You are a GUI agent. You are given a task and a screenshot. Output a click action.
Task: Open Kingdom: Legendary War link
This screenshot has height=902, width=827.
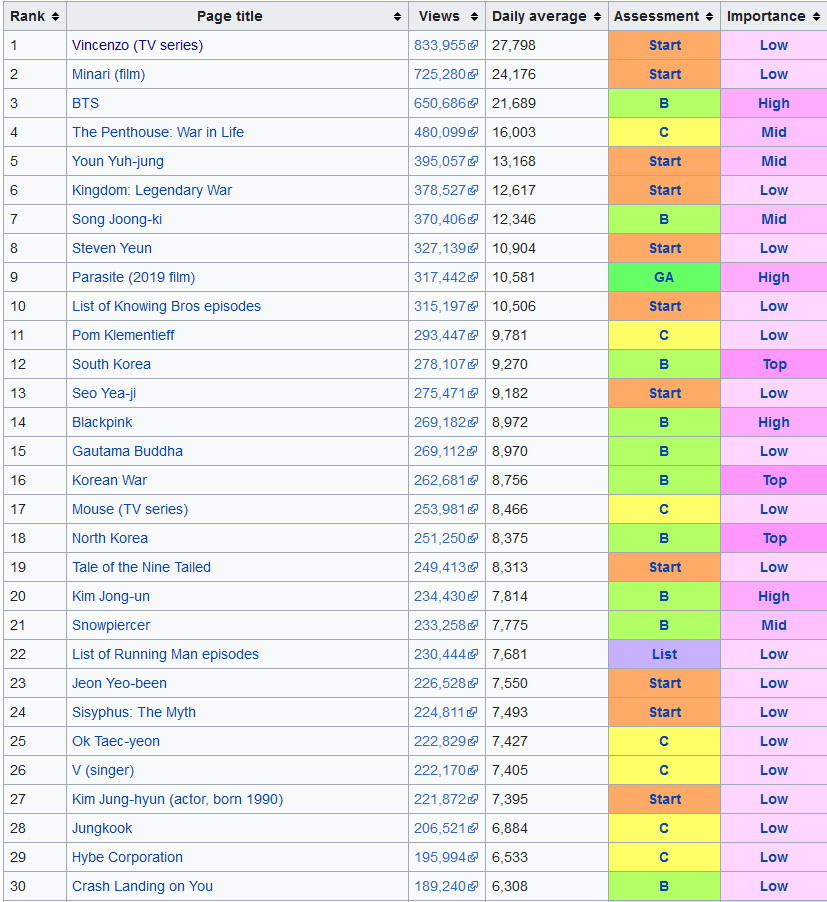tap(152, 190)
